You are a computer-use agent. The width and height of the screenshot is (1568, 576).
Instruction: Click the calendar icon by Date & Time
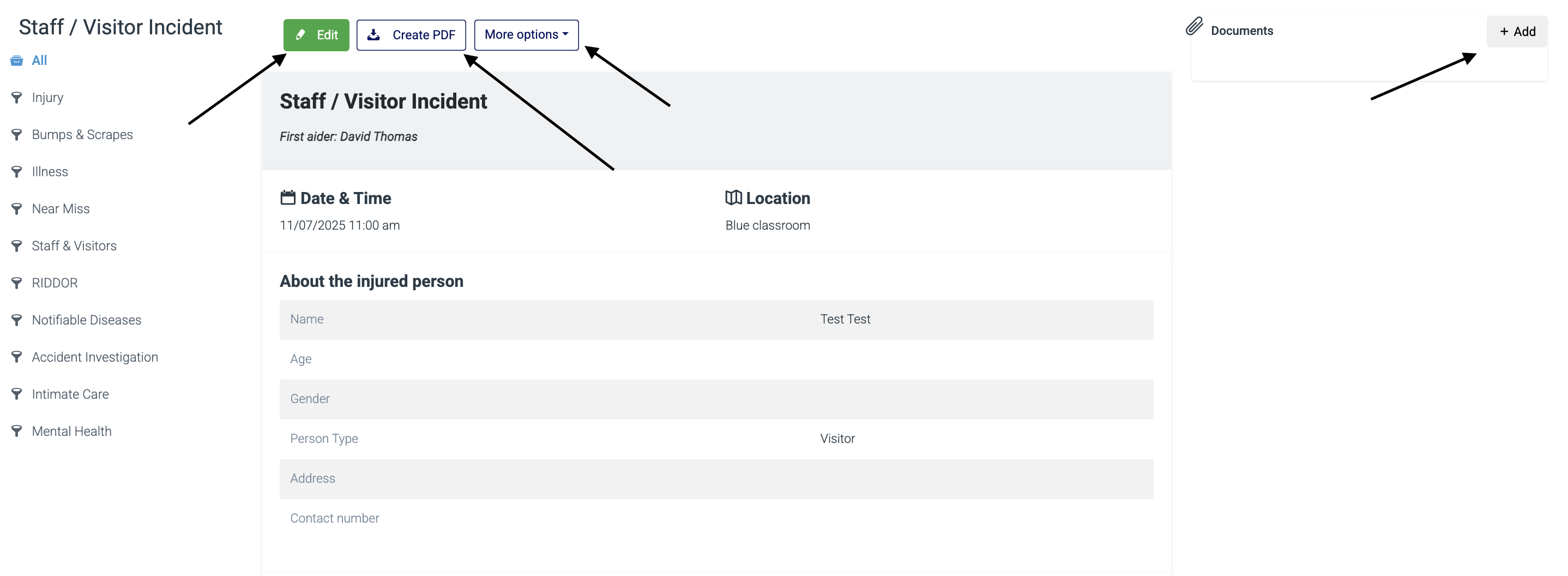(x=288, y=197)
